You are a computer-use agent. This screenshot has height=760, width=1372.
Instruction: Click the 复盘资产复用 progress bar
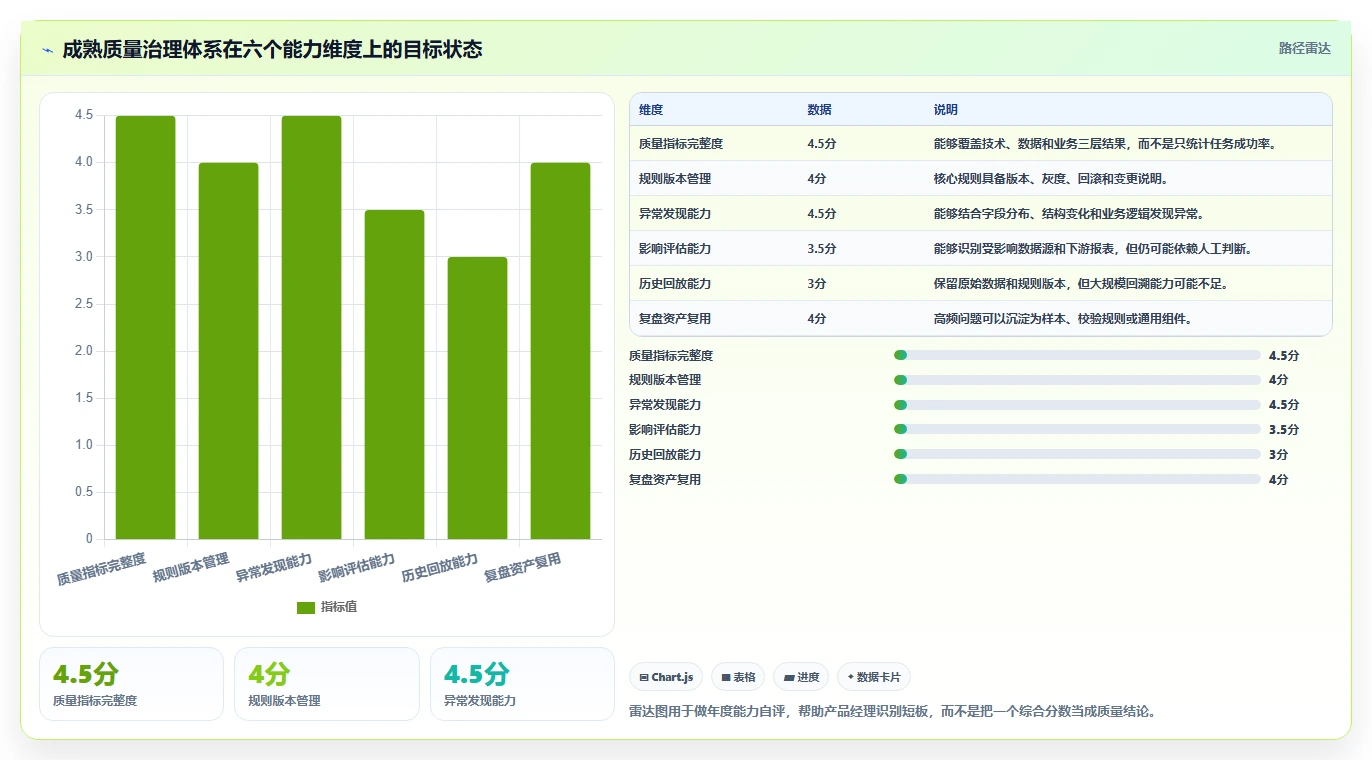coord(1077,479)
